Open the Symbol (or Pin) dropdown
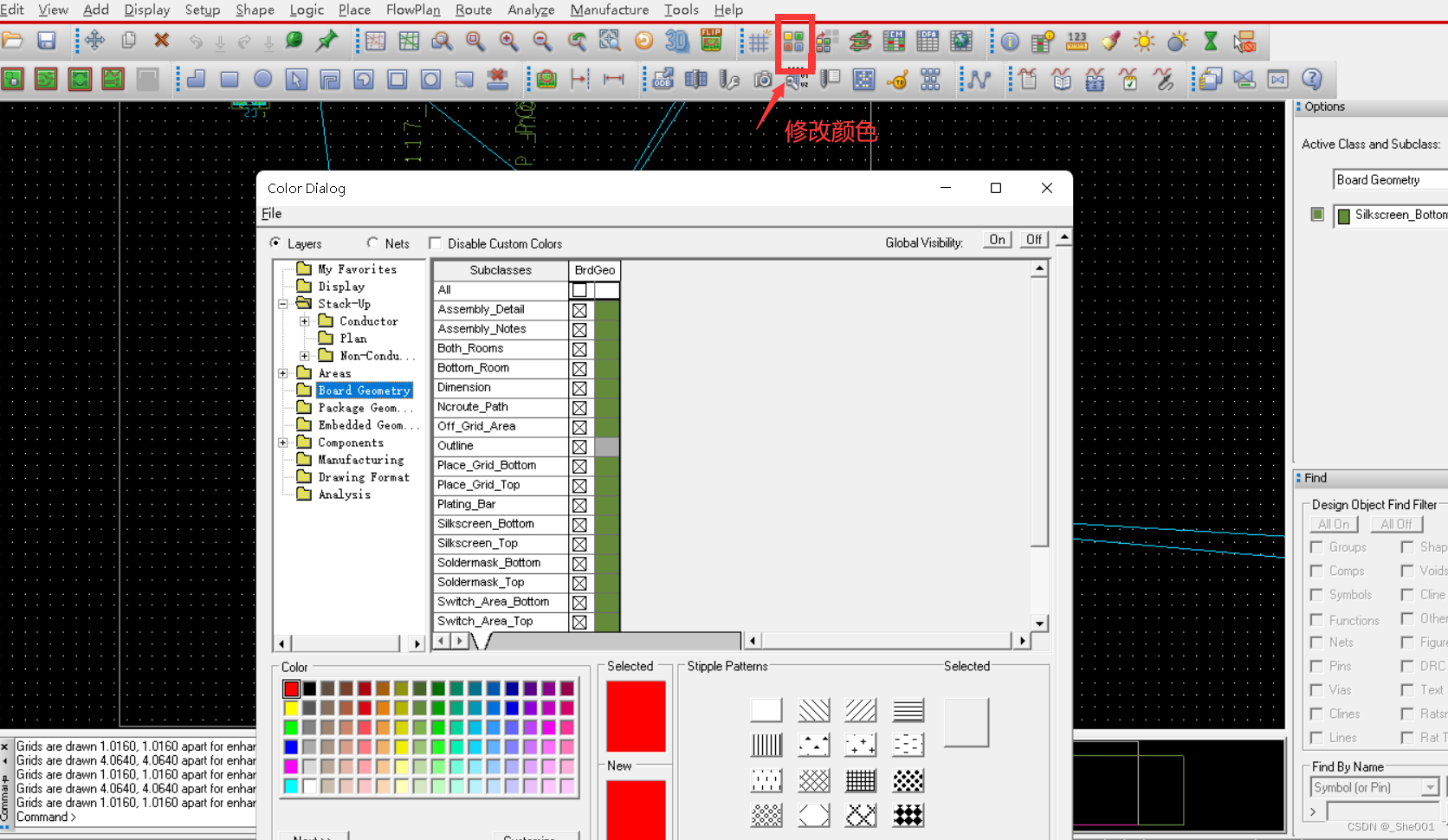 [1430, 787]
